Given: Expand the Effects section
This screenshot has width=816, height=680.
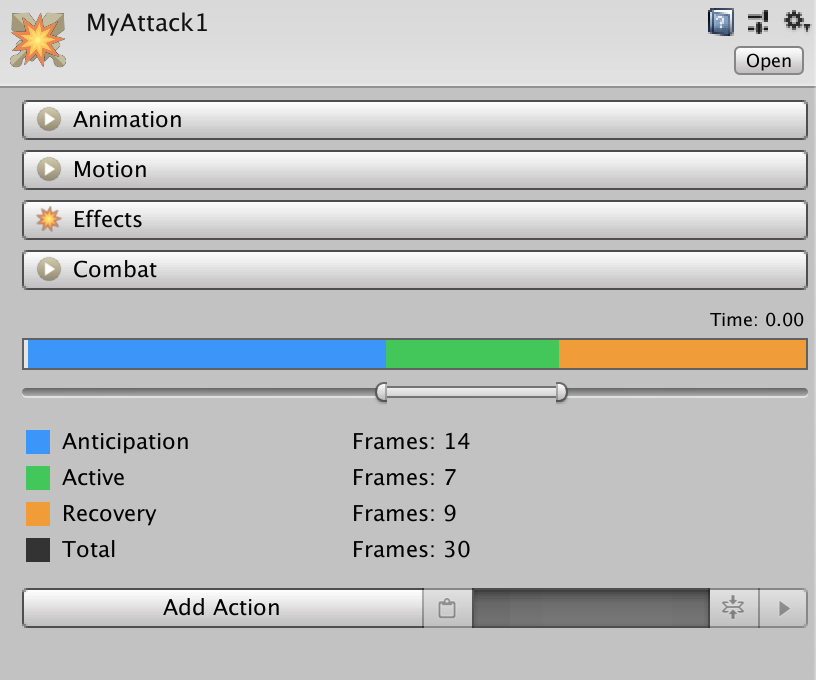Looking at the screenshot, I should point(415,220).
